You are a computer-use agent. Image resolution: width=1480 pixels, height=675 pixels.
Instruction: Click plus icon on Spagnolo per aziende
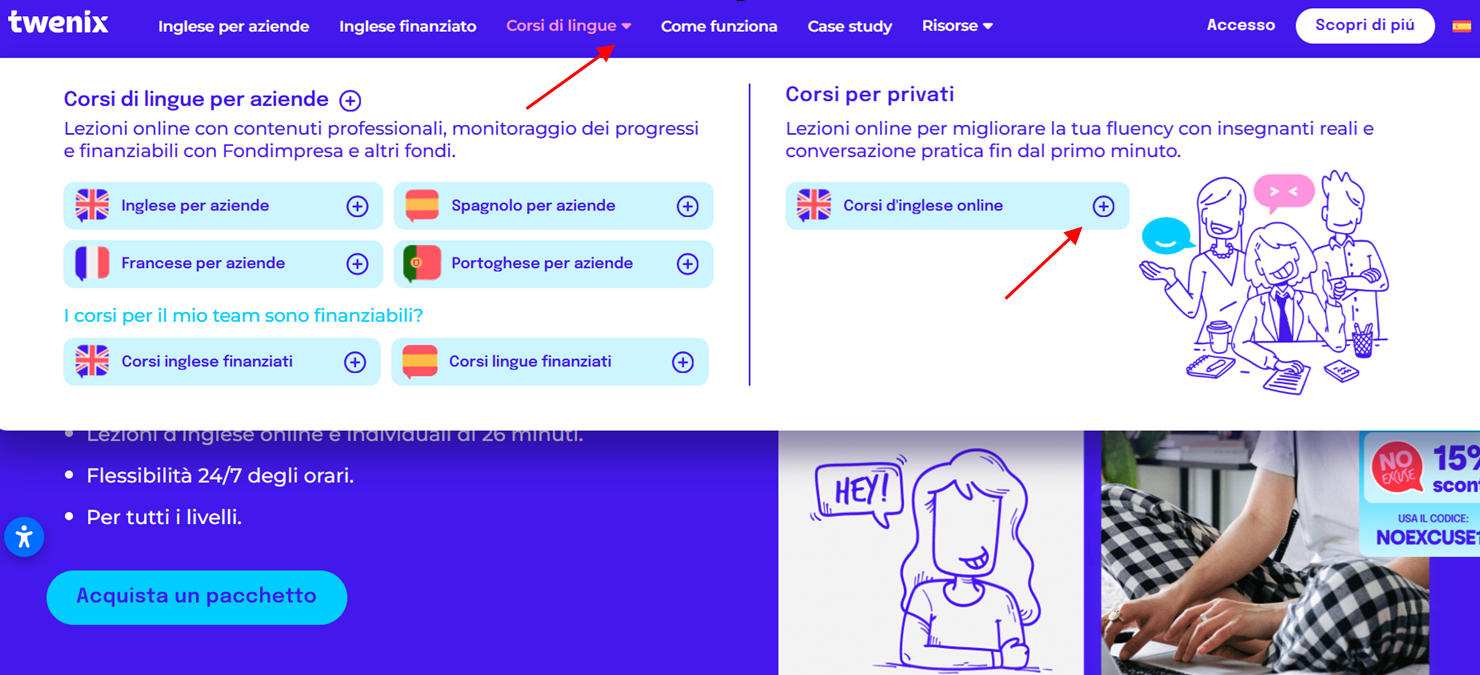coord(687,206)
